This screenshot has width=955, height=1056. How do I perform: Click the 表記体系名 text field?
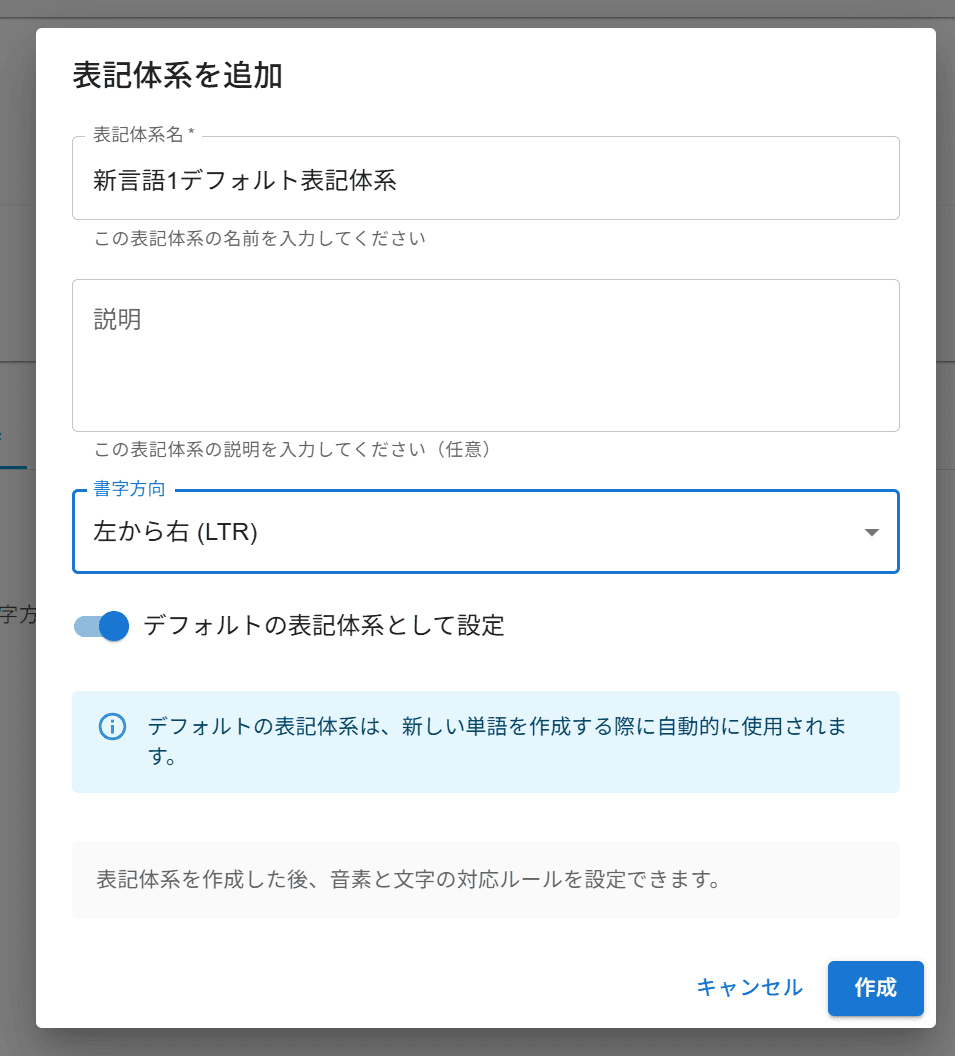click(x=485, y=180)
